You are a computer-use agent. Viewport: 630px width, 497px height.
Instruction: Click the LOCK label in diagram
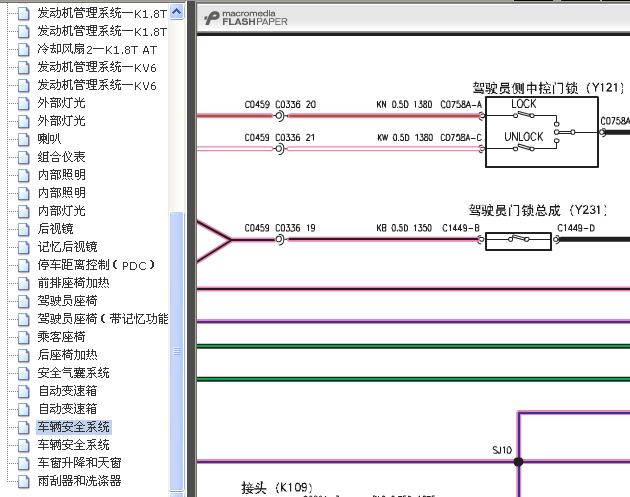point(524,104)
